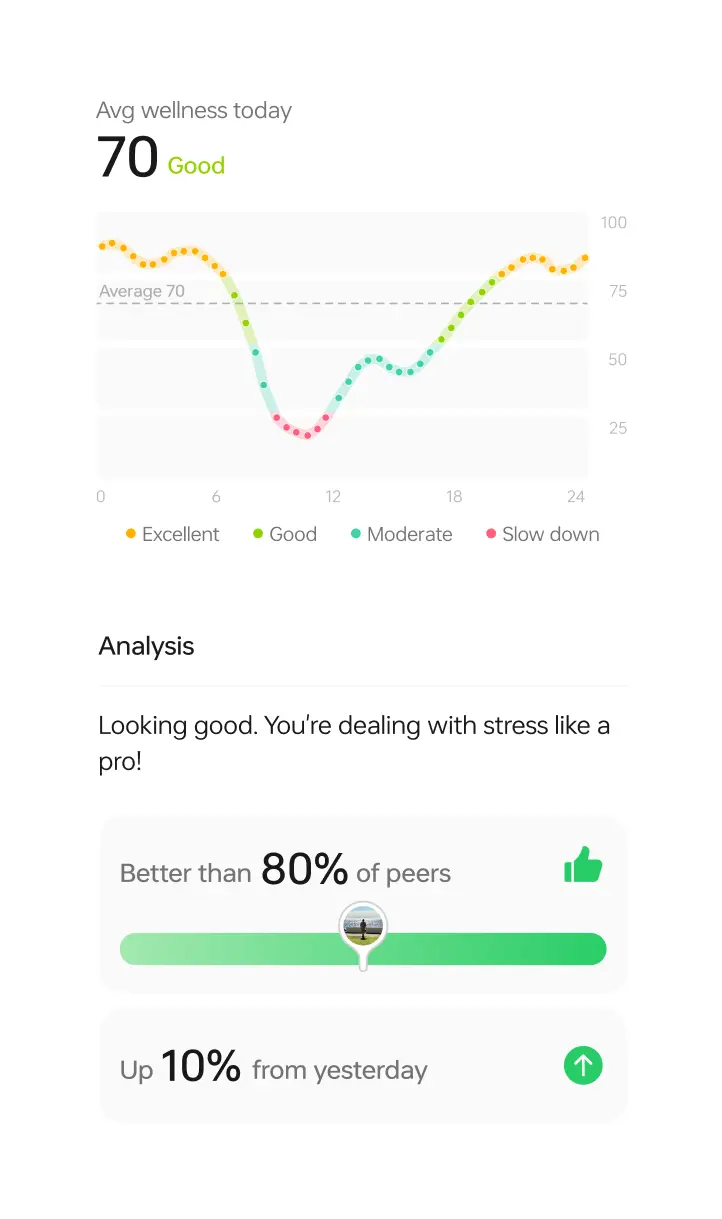Viewport: 722px width, 1219px height.
Task: Click the 18 hour mark on chart axis
Action: pos(454,496)
